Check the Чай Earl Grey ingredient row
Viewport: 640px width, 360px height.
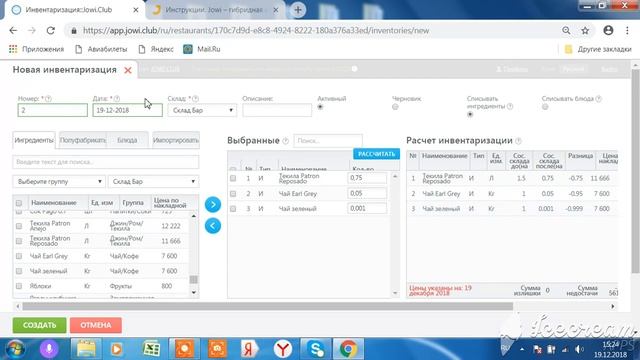coord(19,256)
